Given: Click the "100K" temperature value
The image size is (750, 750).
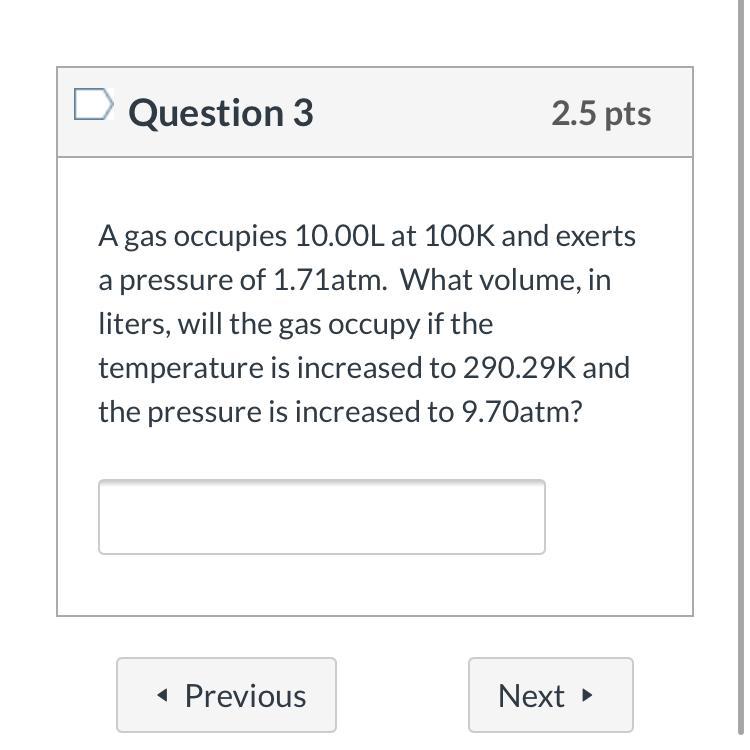Looking at the screenshot, I should coord(459,237).
